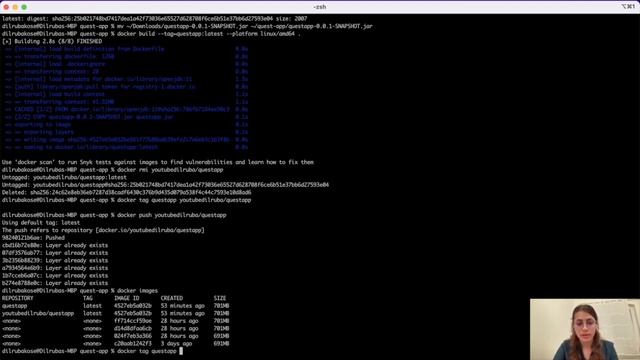Click 'questapp' in the first images table row
Viewport: 640px width, 360px height.
[x=14, y=306]
